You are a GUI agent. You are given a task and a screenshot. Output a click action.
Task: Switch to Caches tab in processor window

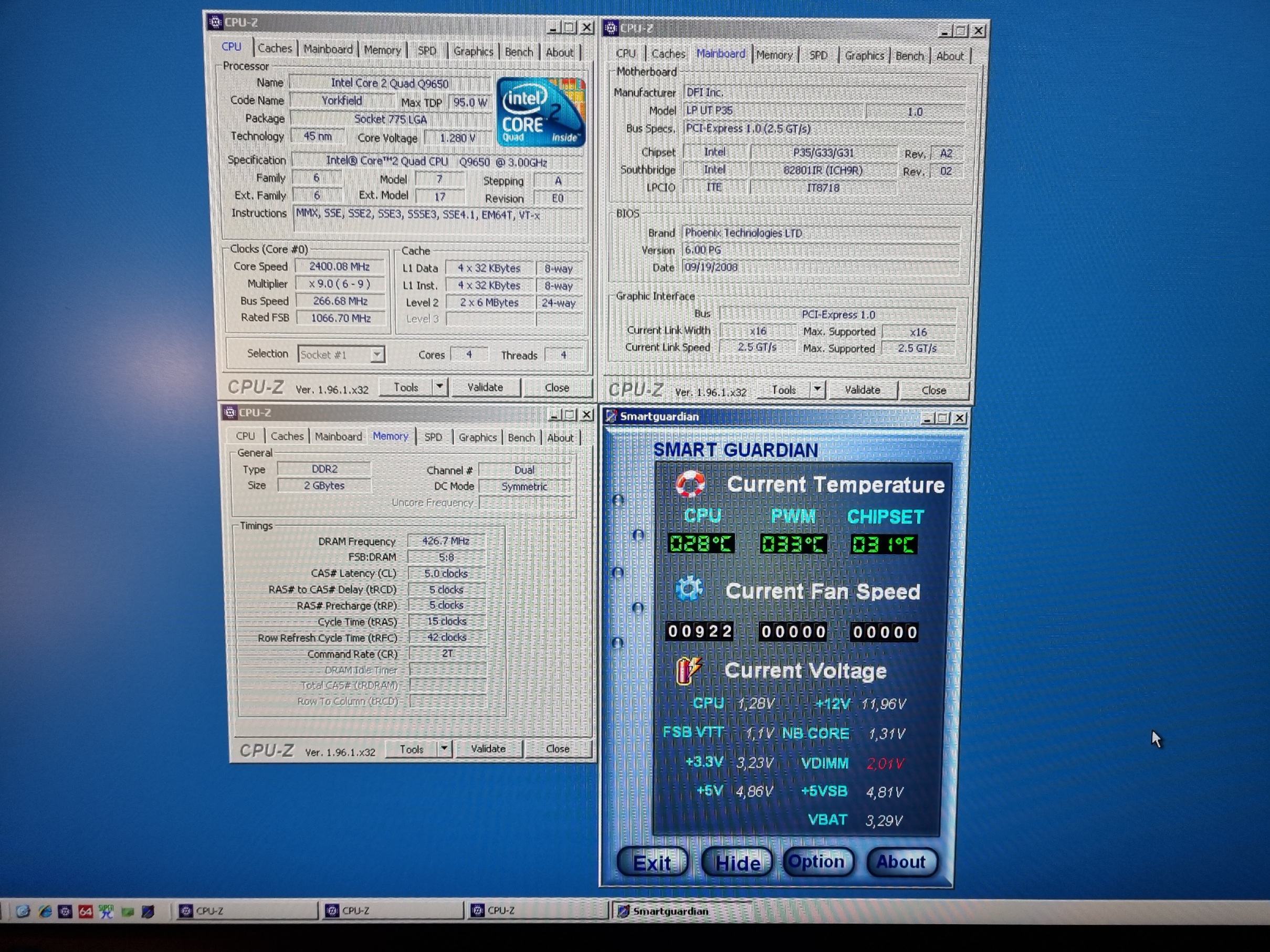(275, 48)
